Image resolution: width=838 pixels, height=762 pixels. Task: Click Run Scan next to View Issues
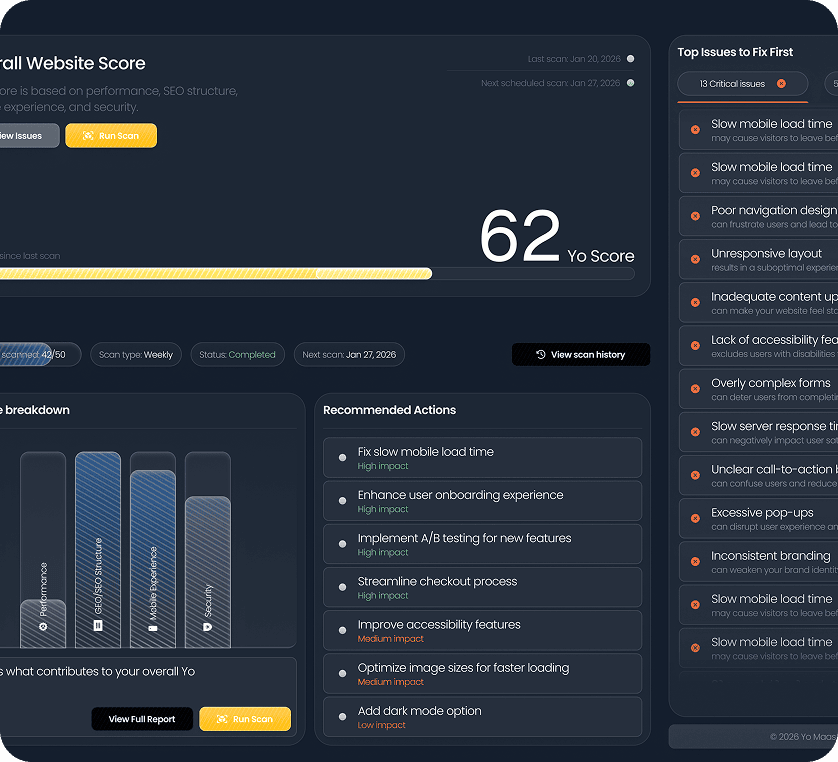(x=111, y=136)
